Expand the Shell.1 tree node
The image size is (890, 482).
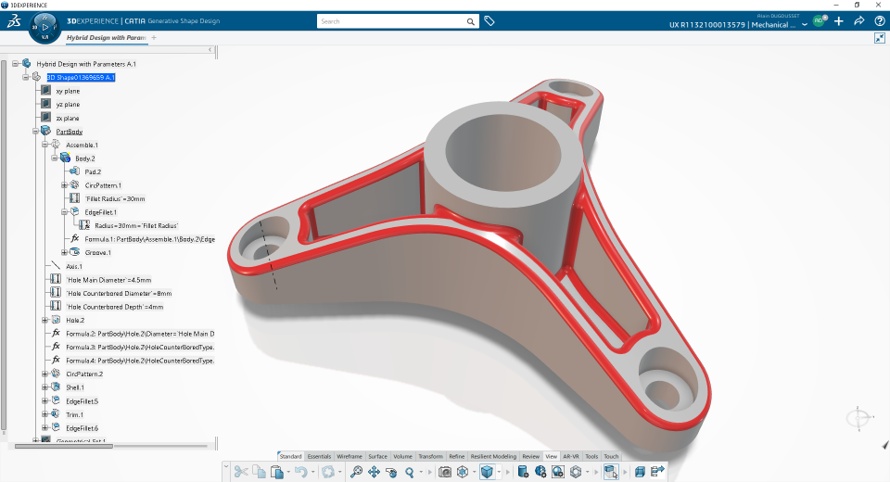(x=45, y=387)
